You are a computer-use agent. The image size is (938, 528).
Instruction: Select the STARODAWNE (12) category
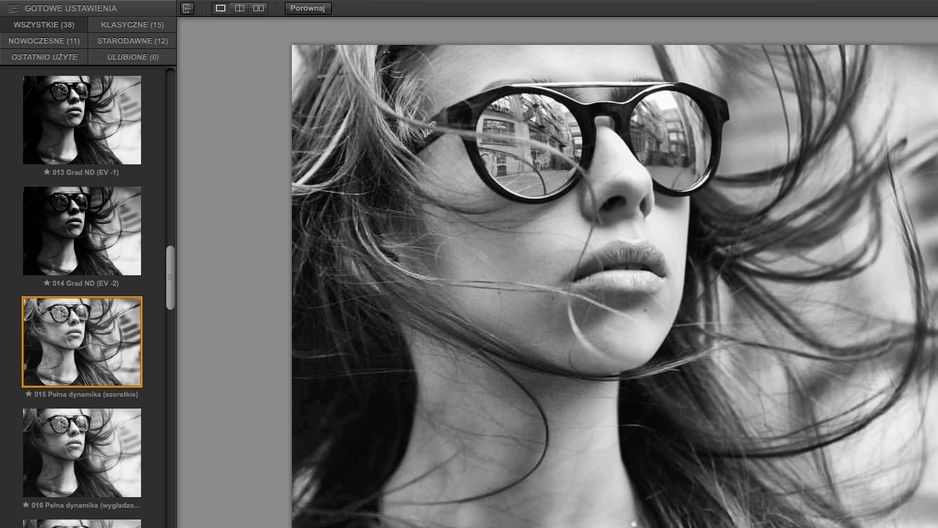pyautogui.click(x=132, y=41)
